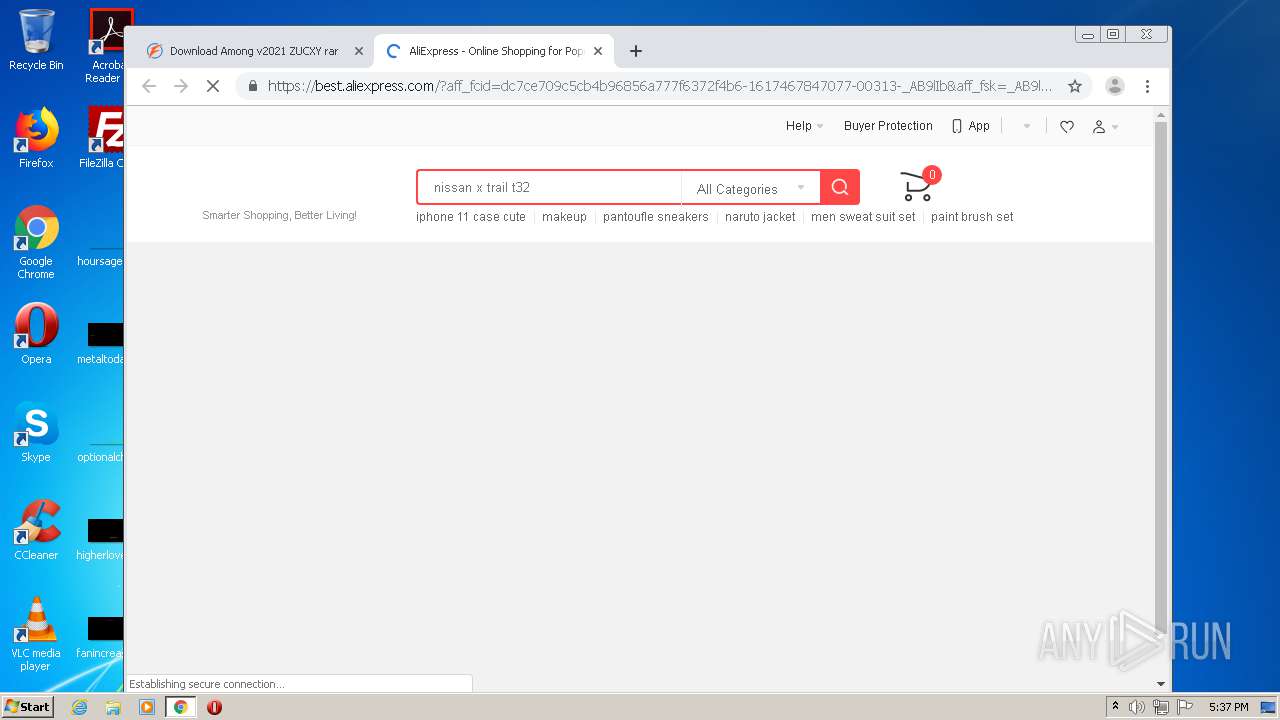Open media player taskbar icon
Viewport: 1280px width, 720px height.
coord(147,707)
